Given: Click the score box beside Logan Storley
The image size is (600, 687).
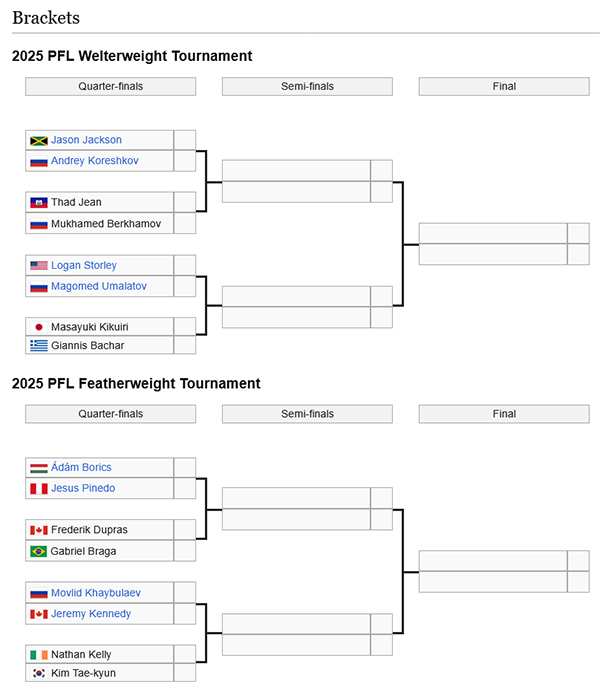Looking at the screenshot, I should click(x=185, y=266).
